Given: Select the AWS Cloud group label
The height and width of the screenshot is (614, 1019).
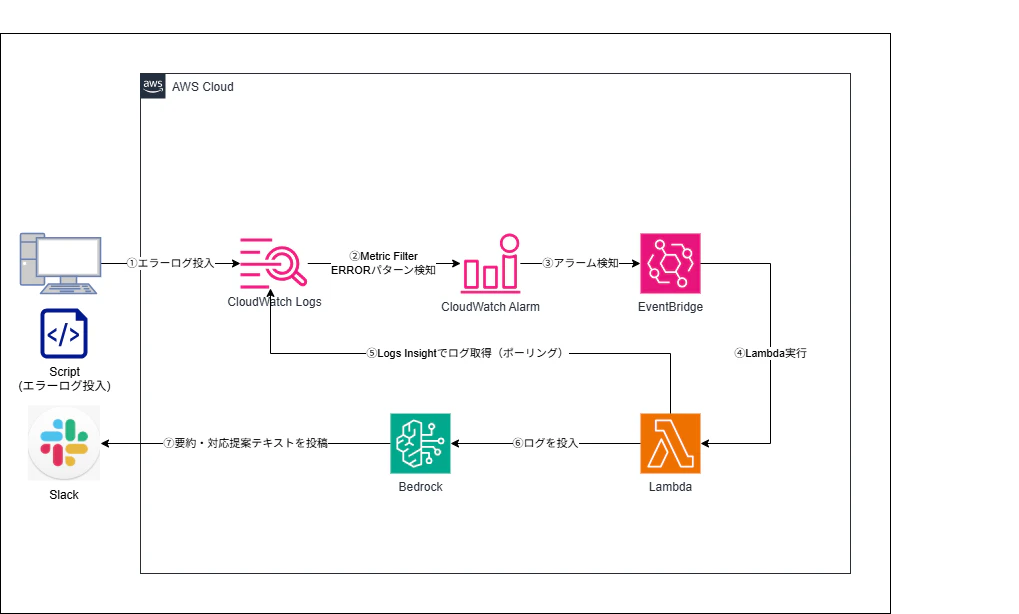Looking at the screenshot, I should 203,86.
